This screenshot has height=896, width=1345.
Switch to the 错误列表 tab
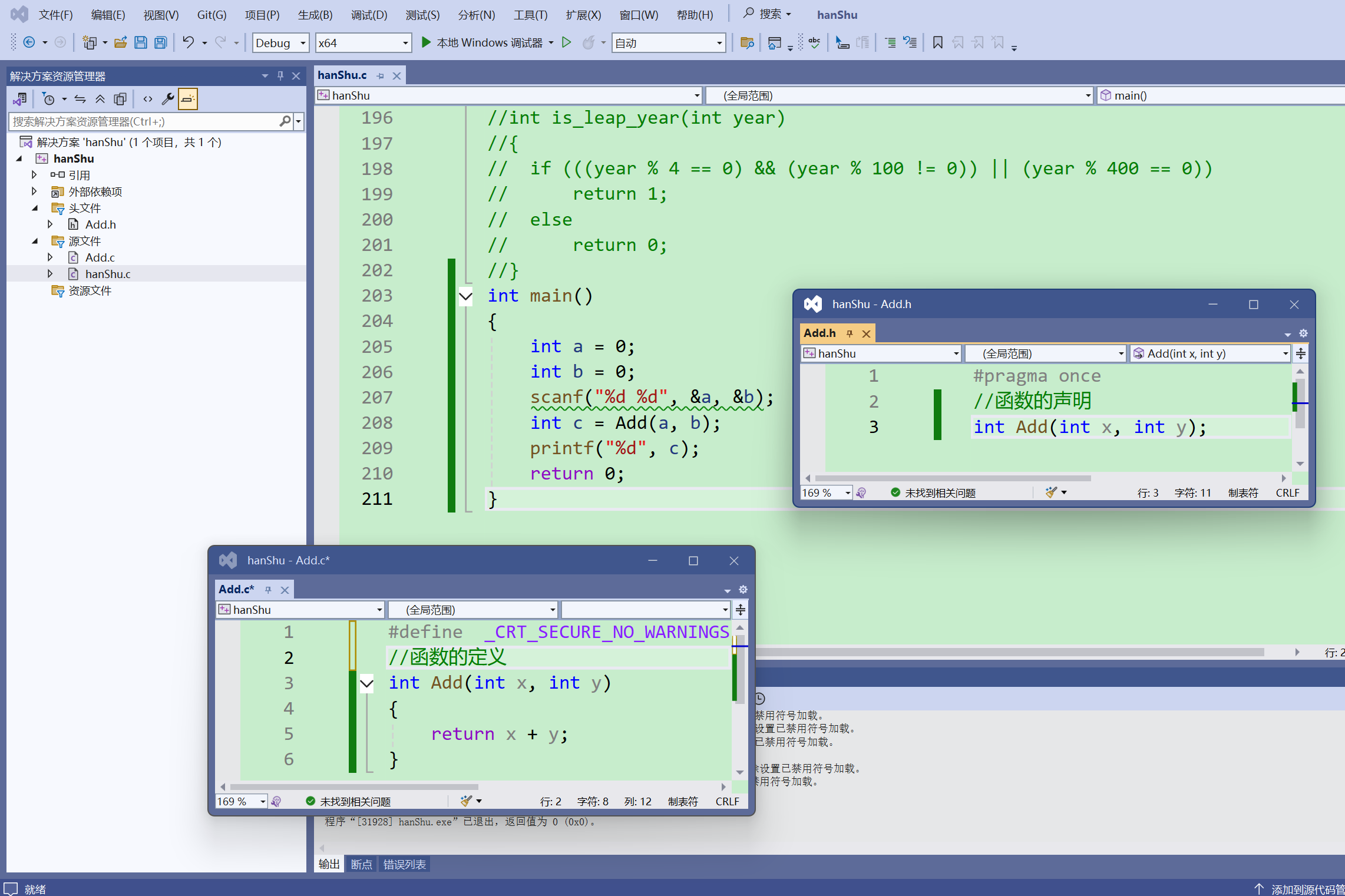tap(405, 864)
